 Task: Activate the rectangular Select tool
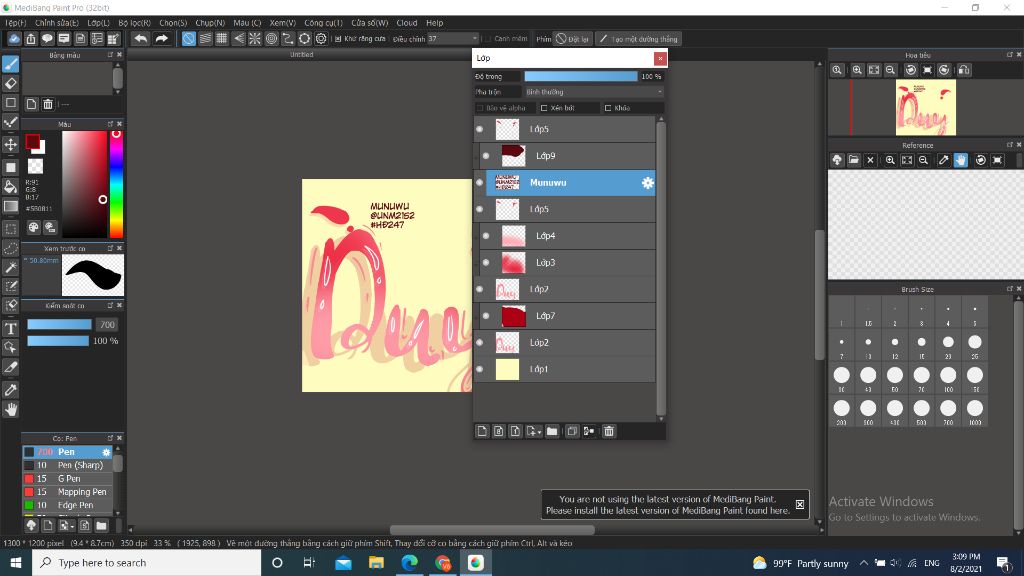(x=10, y=229)
